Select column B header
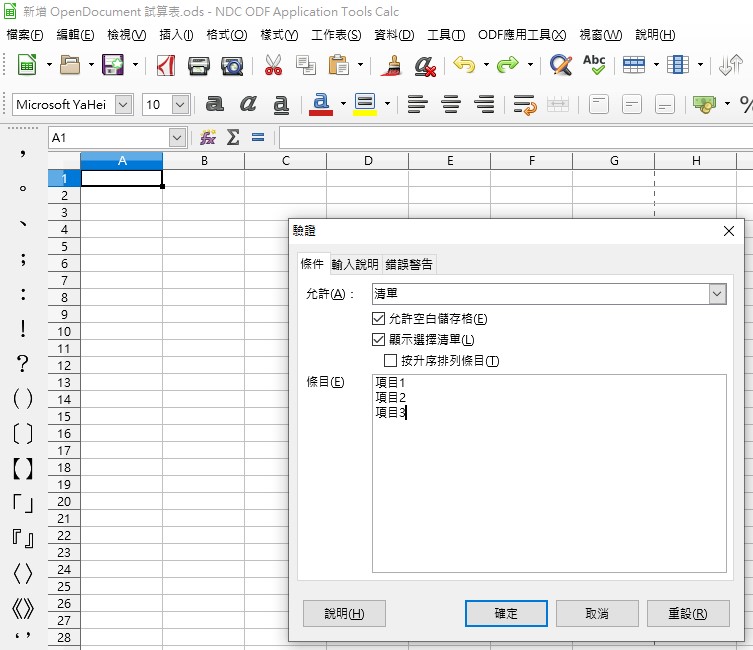 pyautogui.click(x=204, y=161)
